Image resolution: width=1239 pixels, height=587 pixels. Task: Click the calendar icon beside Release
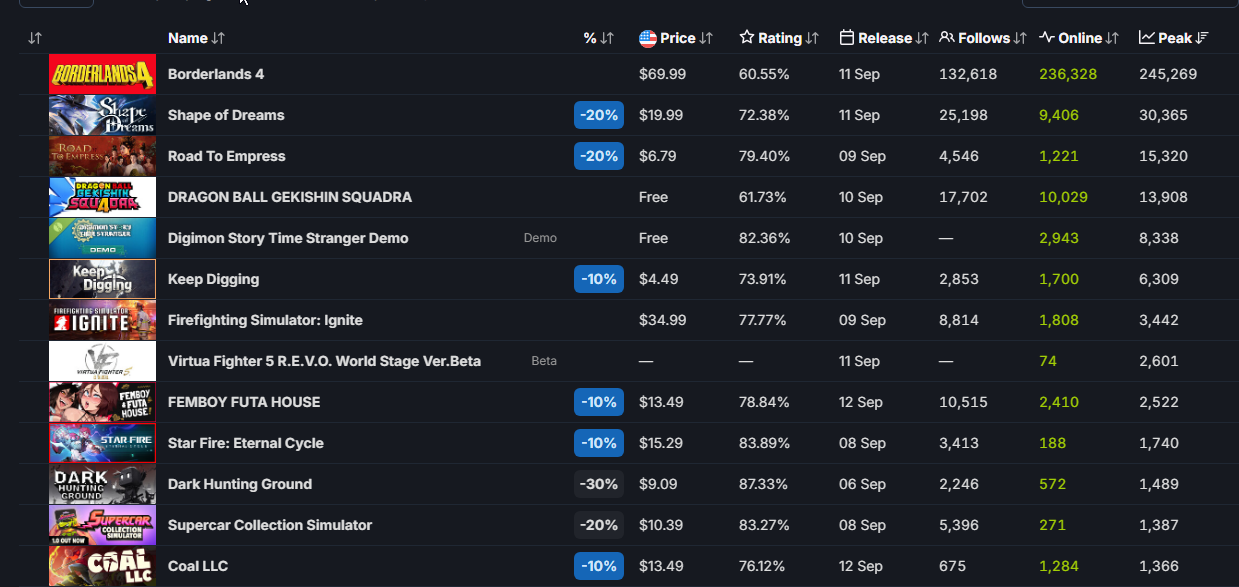point(846,38)
